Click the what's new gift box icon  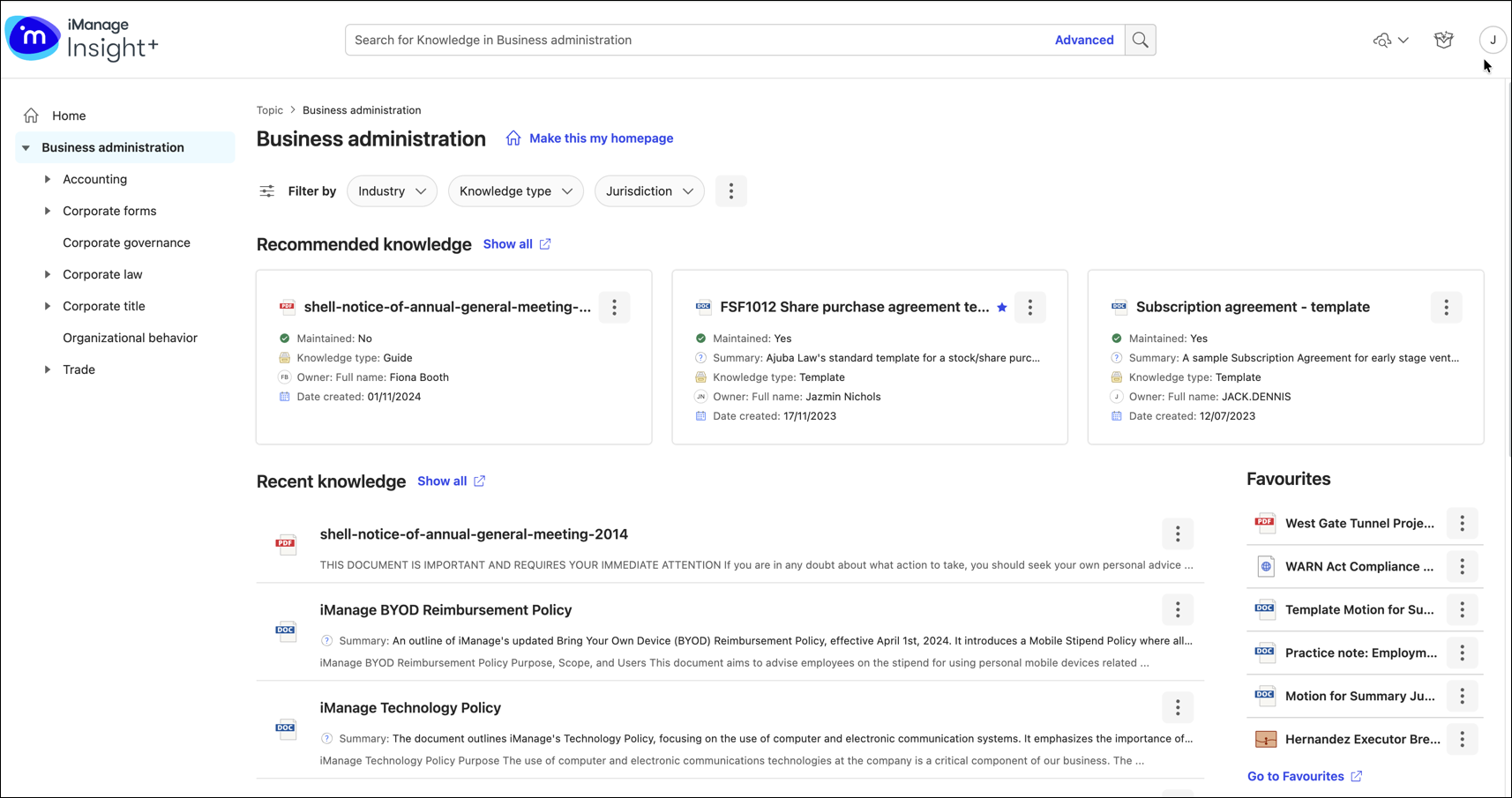tap(1443, 40)
